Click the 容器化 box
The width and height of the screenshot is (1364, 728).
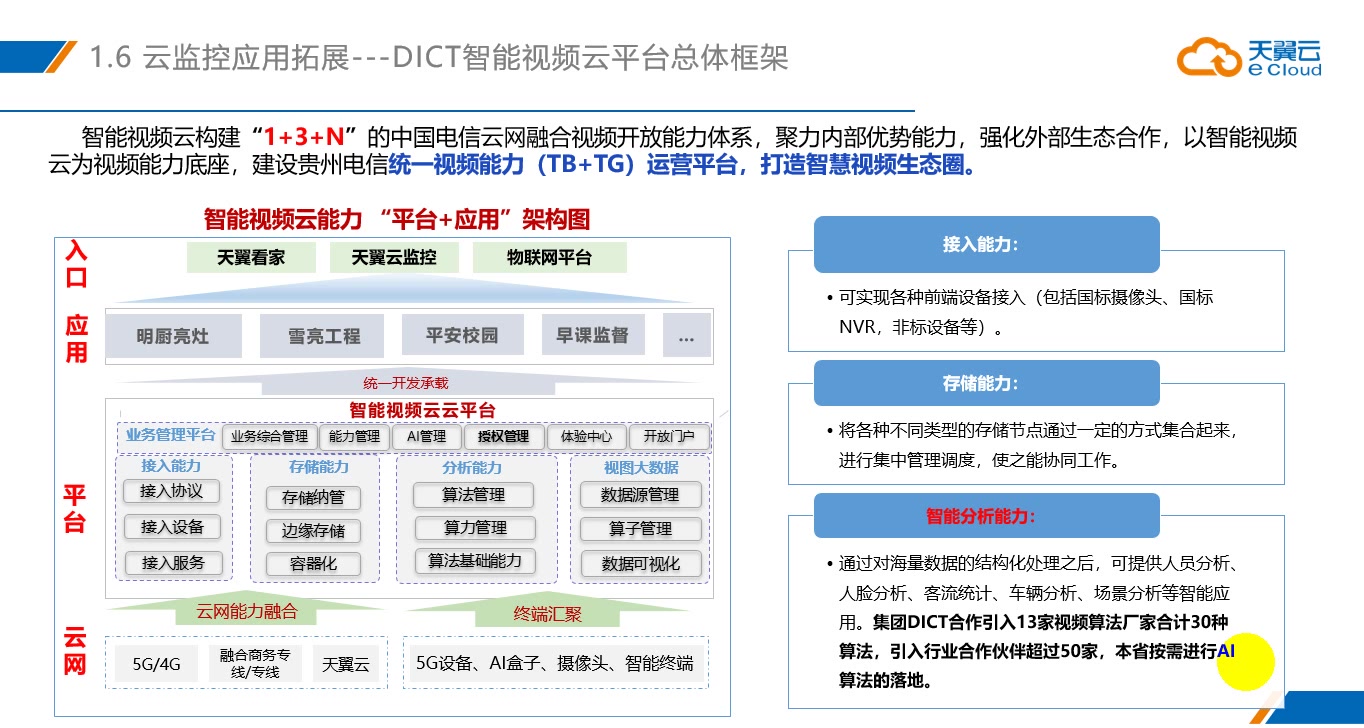point(313,564)
